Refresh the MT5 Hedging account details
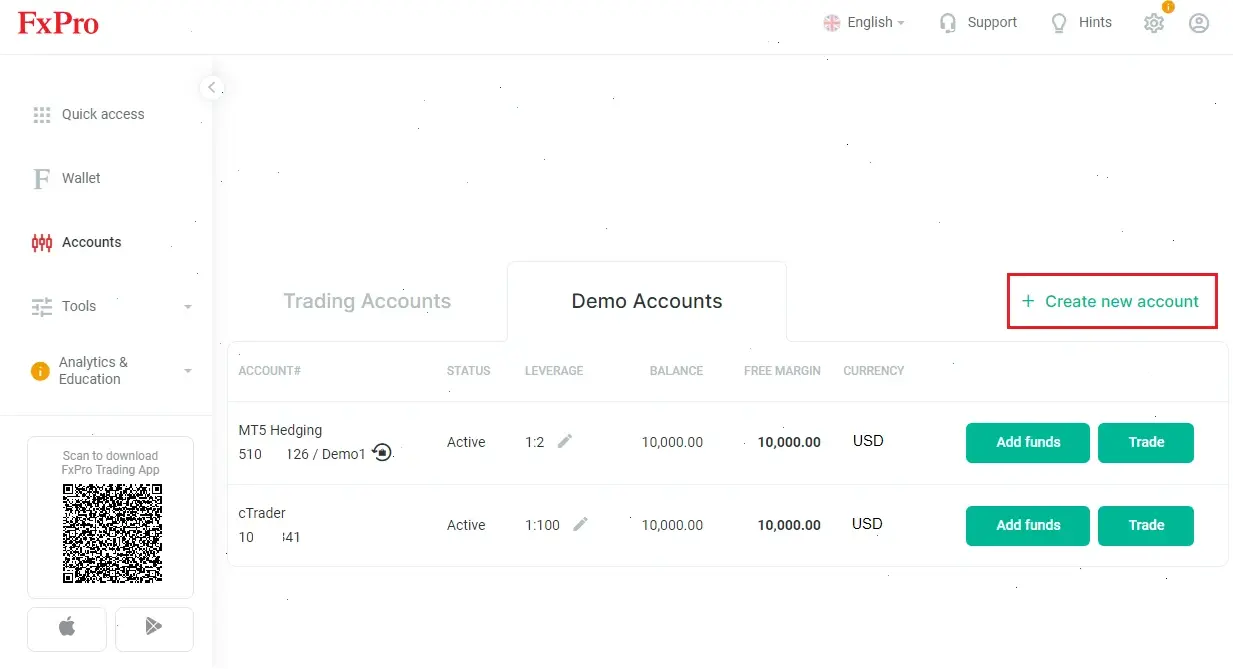The image size is (1233, 669). [x=381, y=453]
